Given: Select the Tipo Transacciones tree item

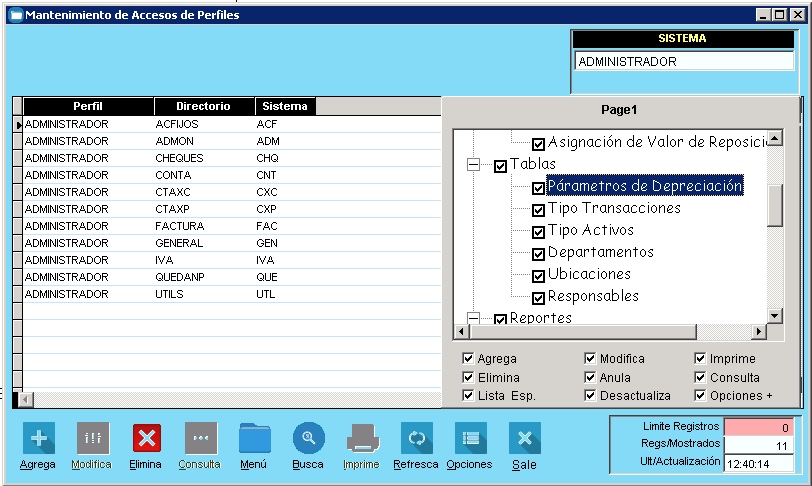Looking at the screenshot, I should [x=613, y=209].
